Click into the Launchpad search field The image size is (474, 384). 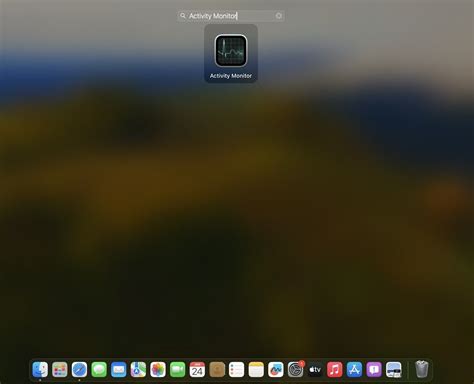(231, 16)
